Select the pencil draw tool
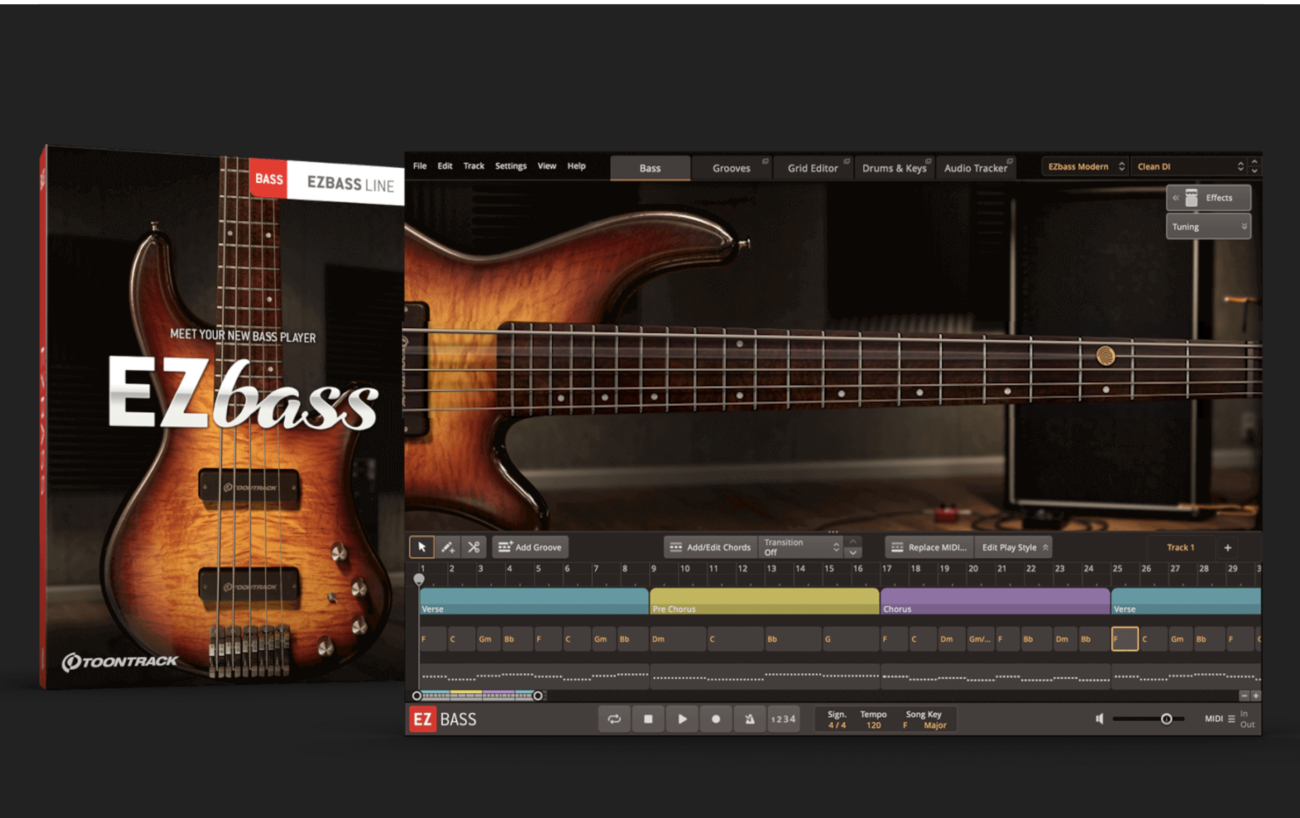The width and height of the screenshot is (1300, 818). coord(448,547)
